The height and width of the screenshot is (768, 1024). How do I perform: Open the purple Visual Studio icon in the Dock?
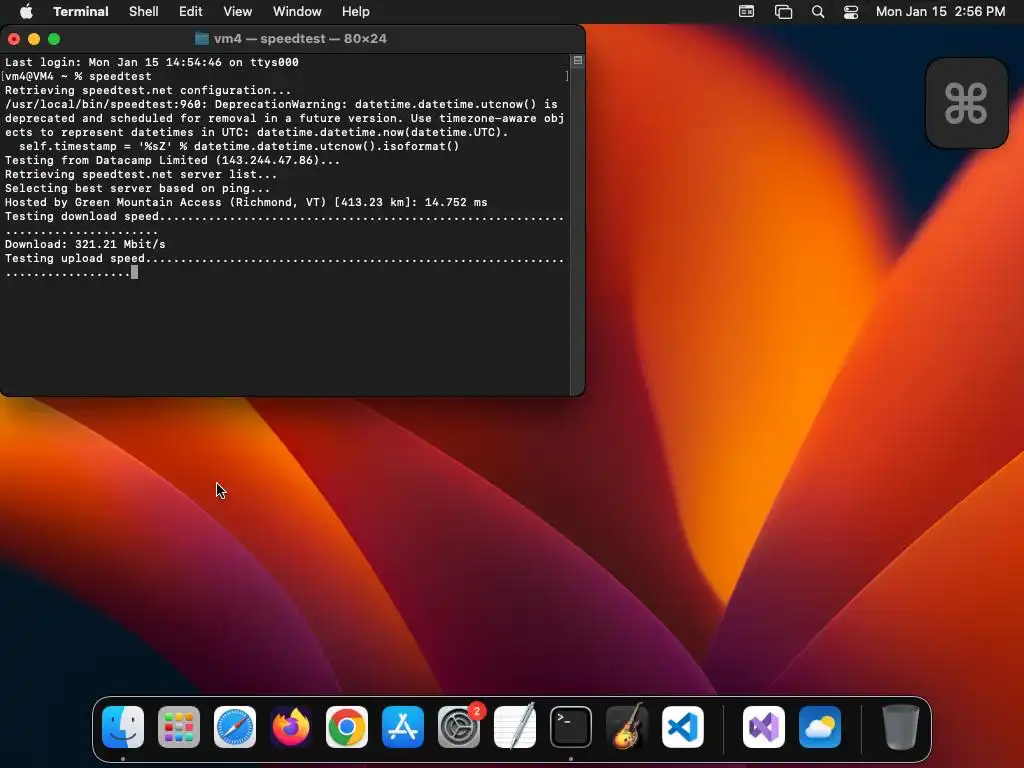764,727
